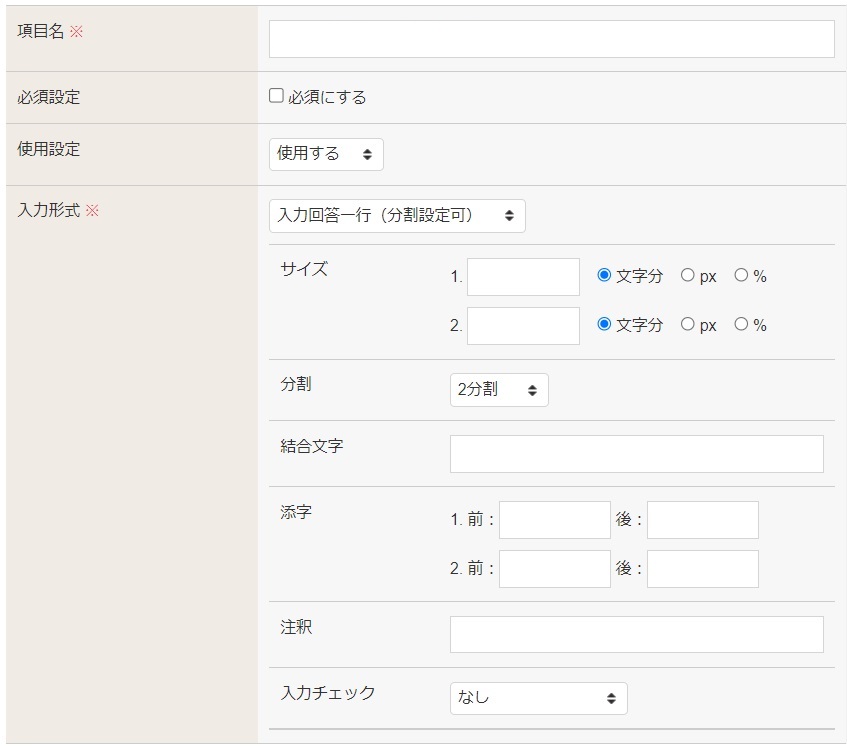Viewport: 847px width, 750px height.
Task: Click the 添字 row 2 後 field
Action: (x=702, y=569)
